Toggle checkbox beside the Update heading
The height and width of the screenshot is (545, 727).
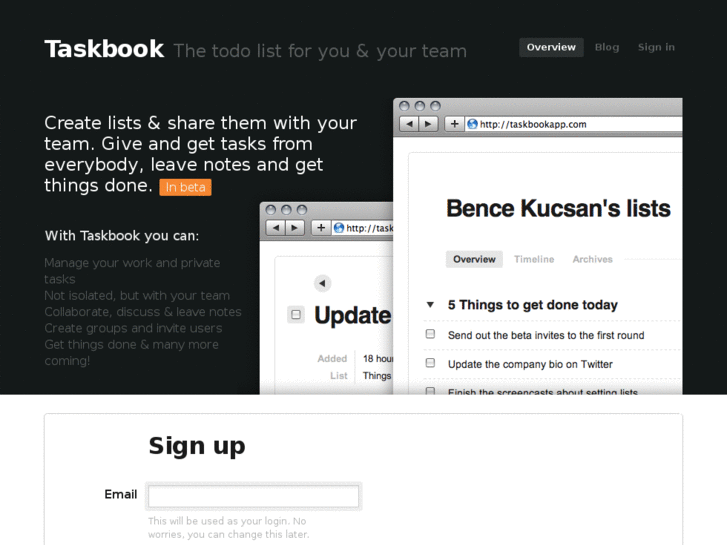click(x=296, y=315)
